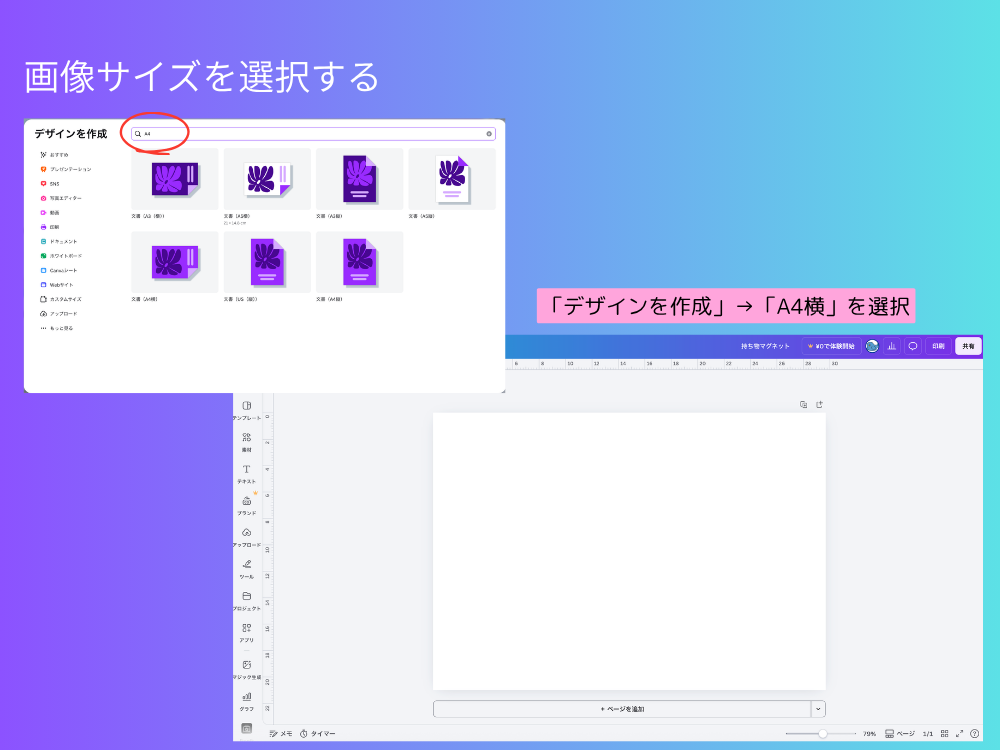This screenshot has width=1000, height=750.
Task: Click the 共有 share button
Action: 968,346
